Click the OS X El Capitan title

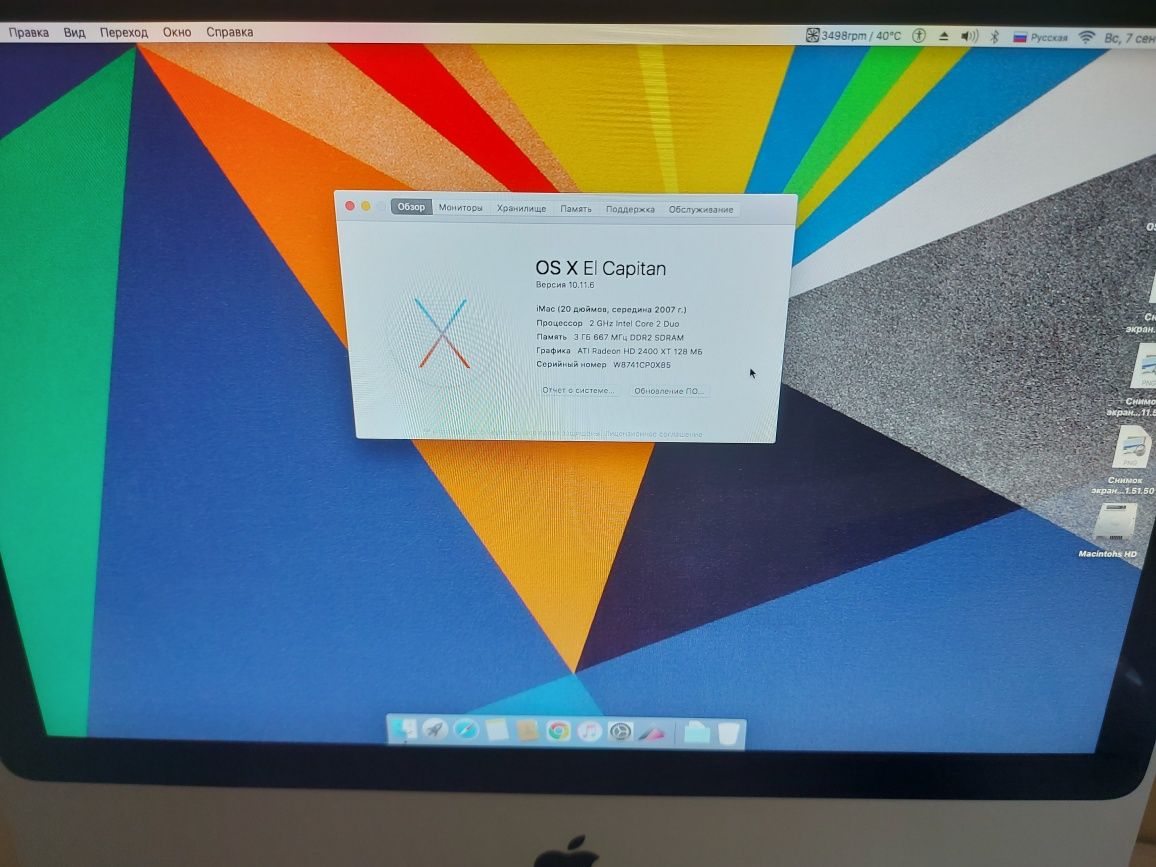[x=600, y=268]
